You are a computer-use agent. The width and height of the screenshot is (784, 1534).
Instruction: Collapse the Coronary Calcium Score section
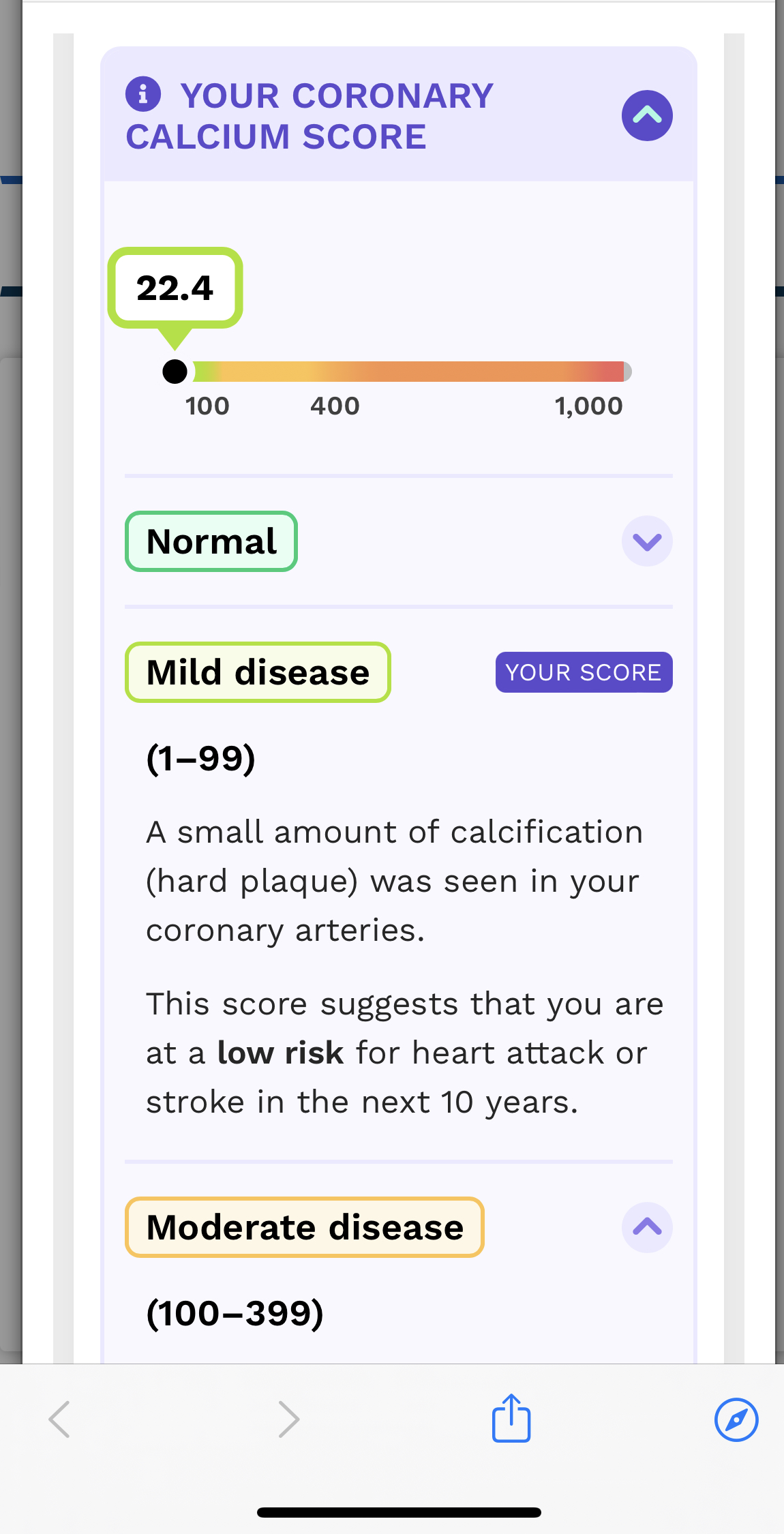[x=647, y=115]
